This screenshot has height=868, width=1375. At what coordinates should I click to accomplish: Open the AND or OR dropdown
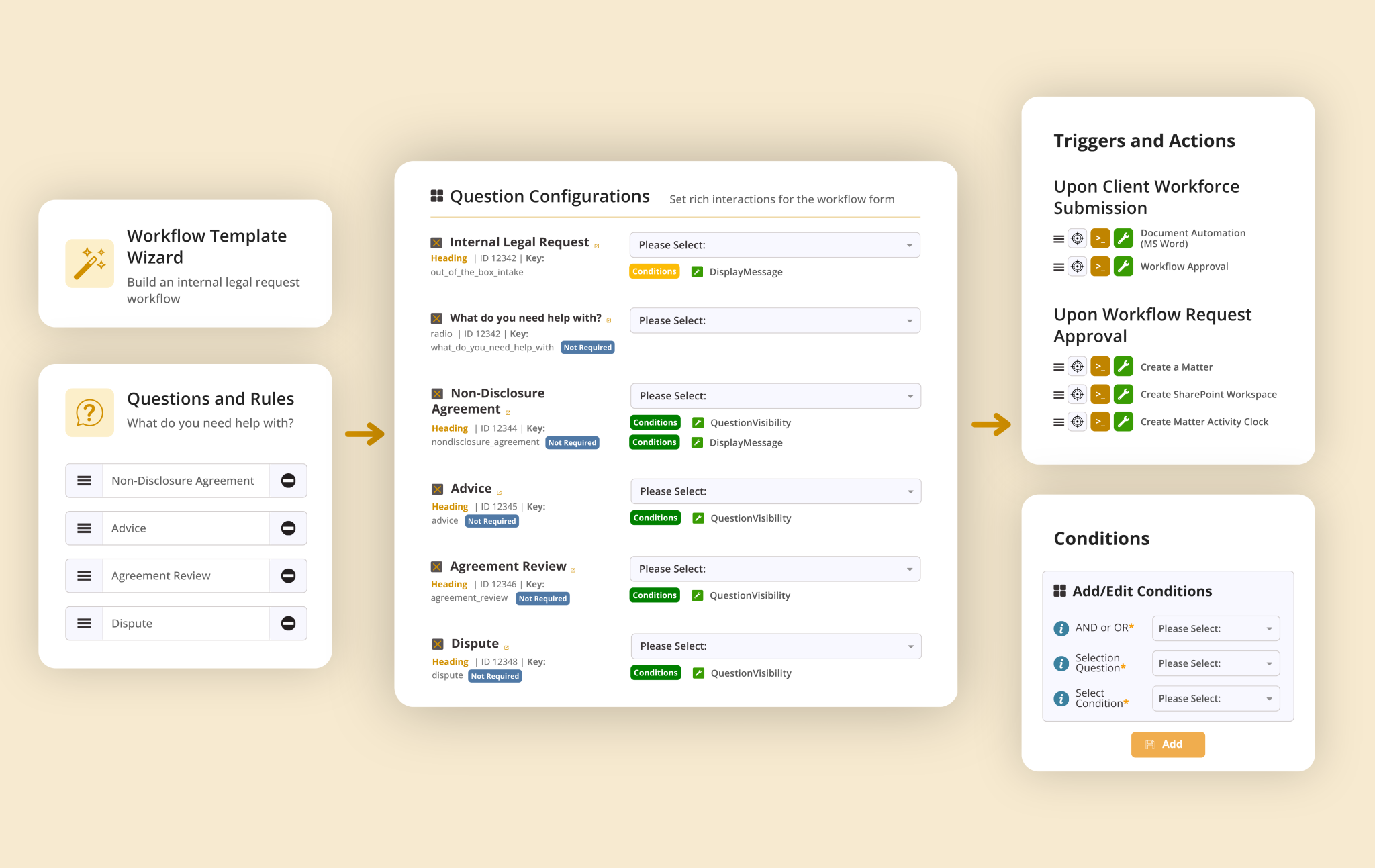pyautogui.click(x=1216, y=628)
